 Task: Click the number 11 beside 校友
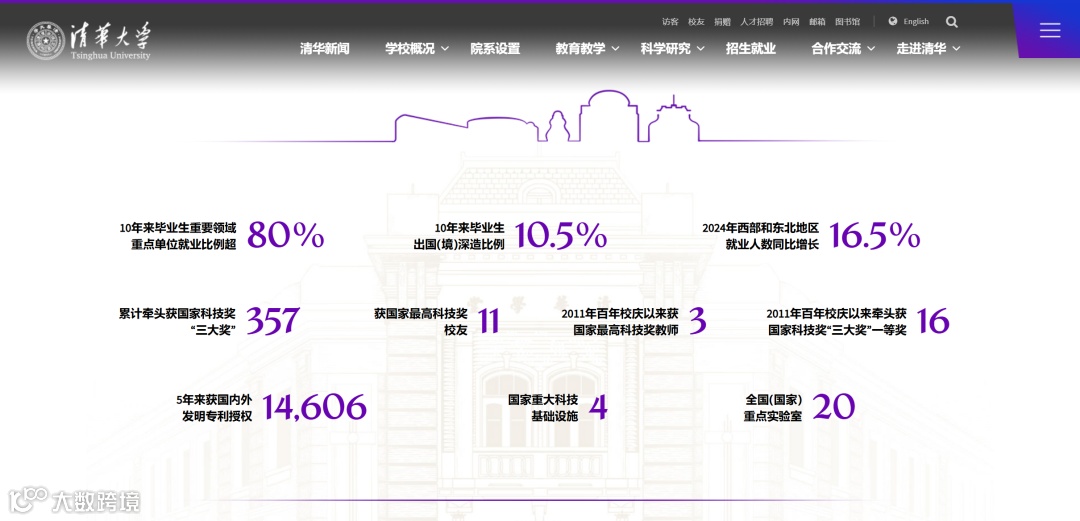pos(488,321)
